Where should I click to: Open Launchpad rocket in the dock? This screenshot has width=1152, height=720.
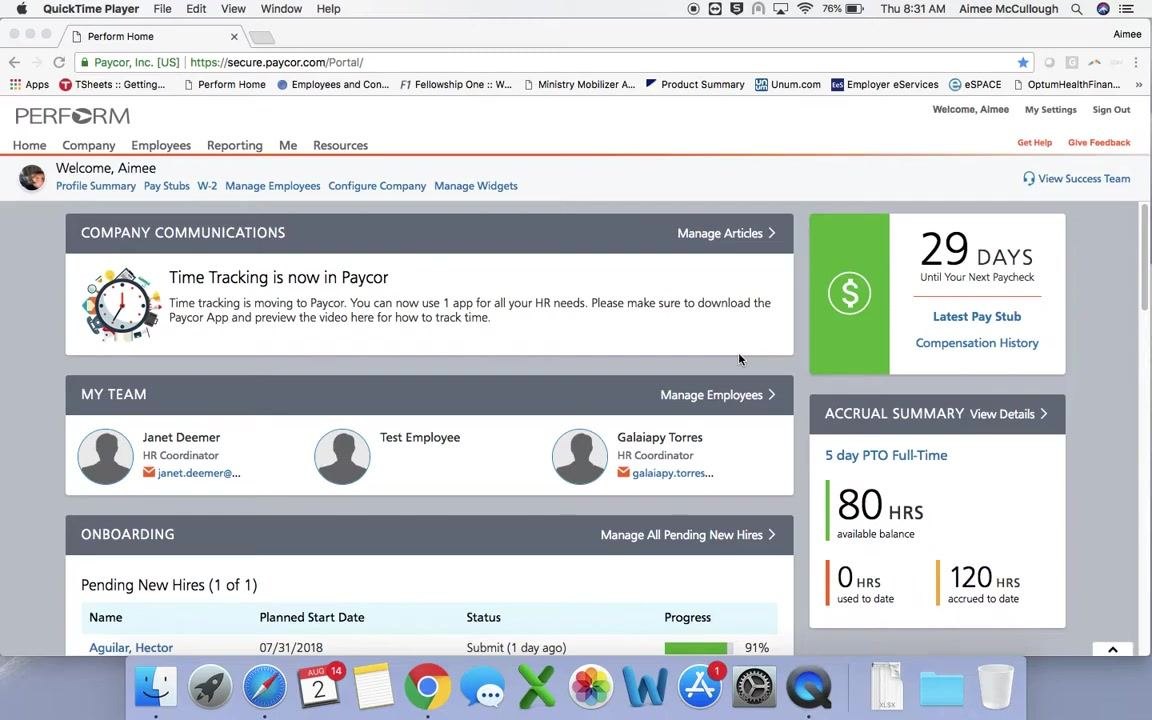click(210, 687)
